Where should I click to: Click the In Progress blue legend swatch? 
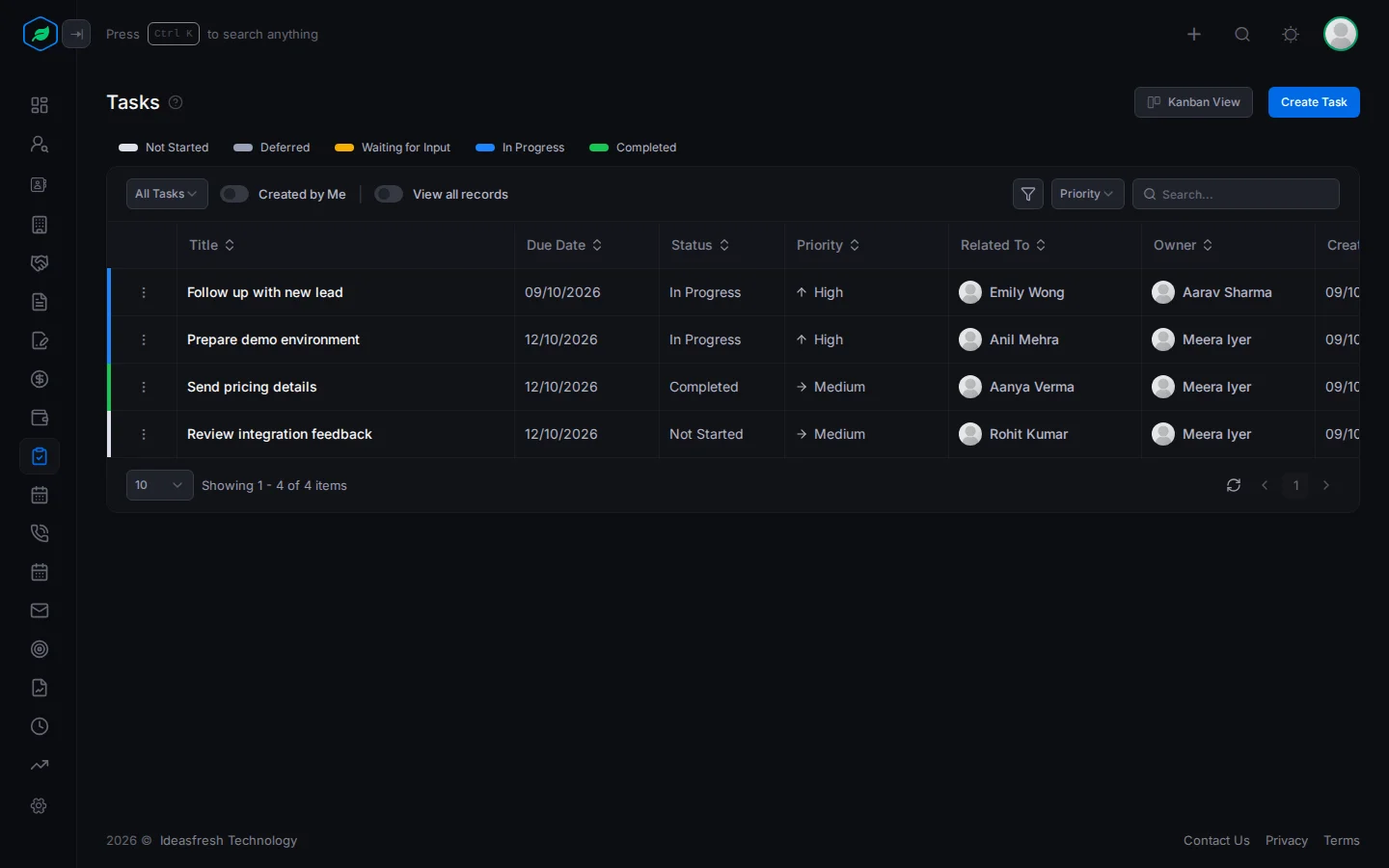pos(485,148)
